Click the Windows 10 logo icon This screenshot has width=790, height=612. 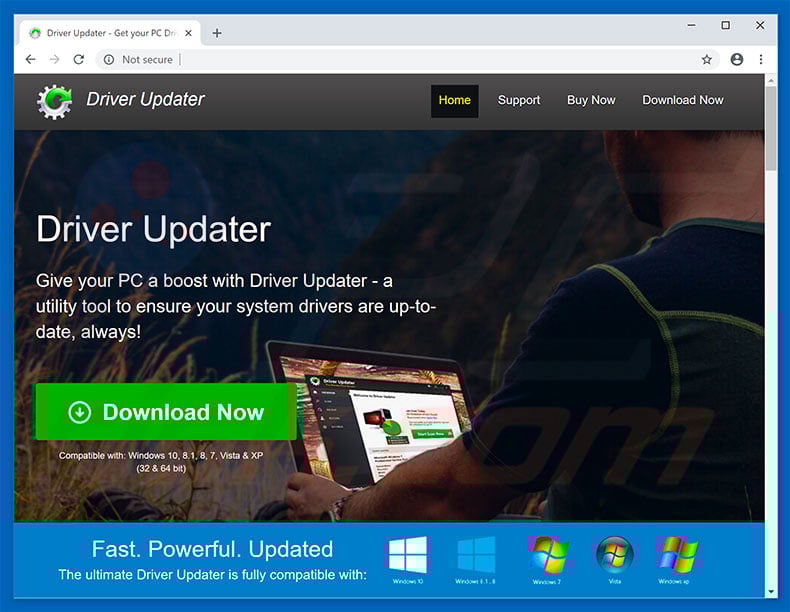coord(408,554)
